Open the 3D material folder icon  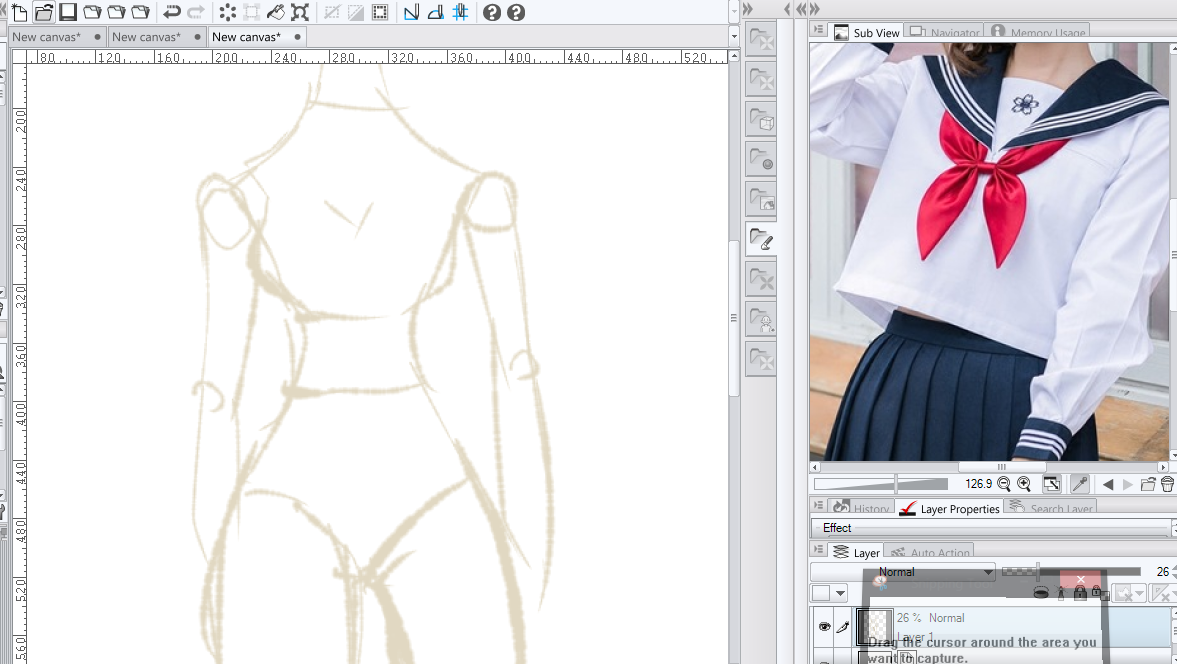(x=761, y=119)
